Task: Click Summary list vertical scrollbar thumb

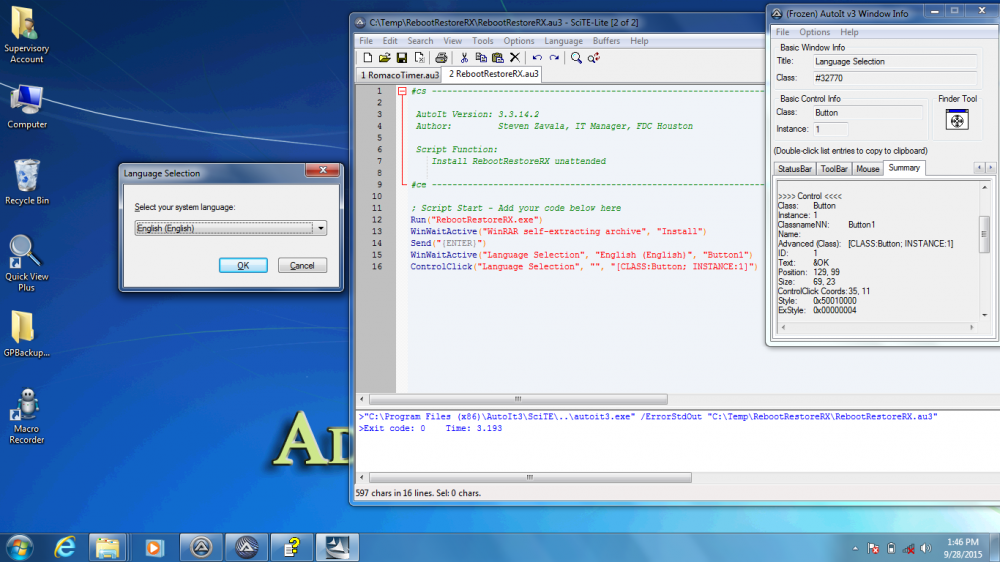Action: coord(984,234)
